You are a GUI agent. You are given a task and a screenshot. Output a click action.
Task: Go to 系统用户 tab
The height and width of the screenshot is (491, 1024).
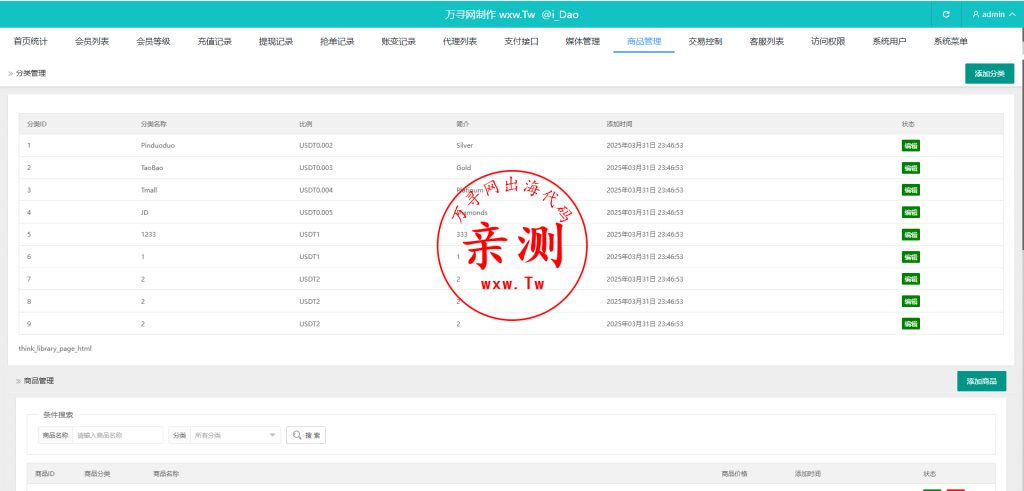click(x=889, y=41)
